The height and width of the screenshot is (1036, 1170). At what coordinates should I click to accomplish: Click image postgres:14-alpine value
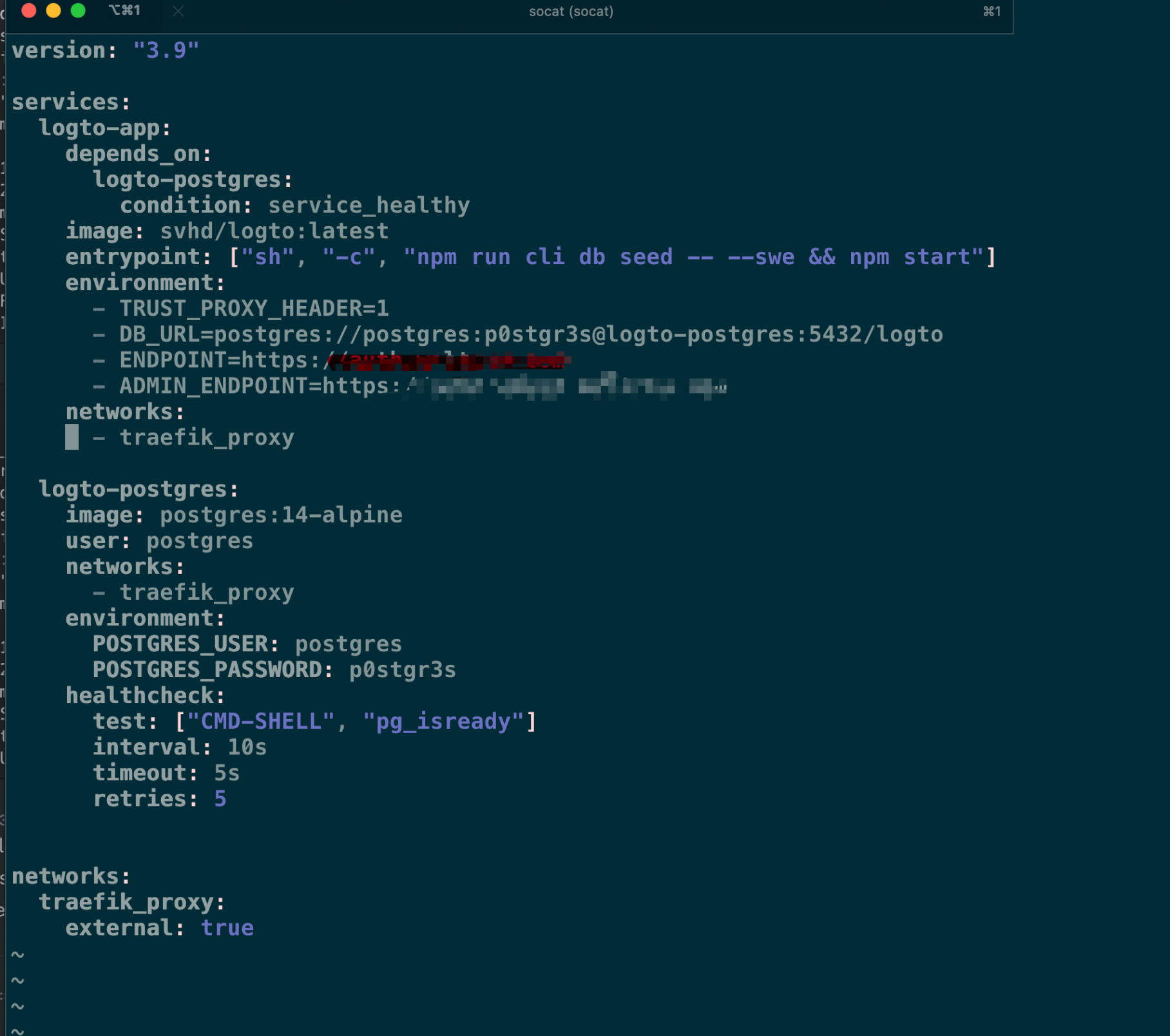pyautogui.click(x=281, y=514)
